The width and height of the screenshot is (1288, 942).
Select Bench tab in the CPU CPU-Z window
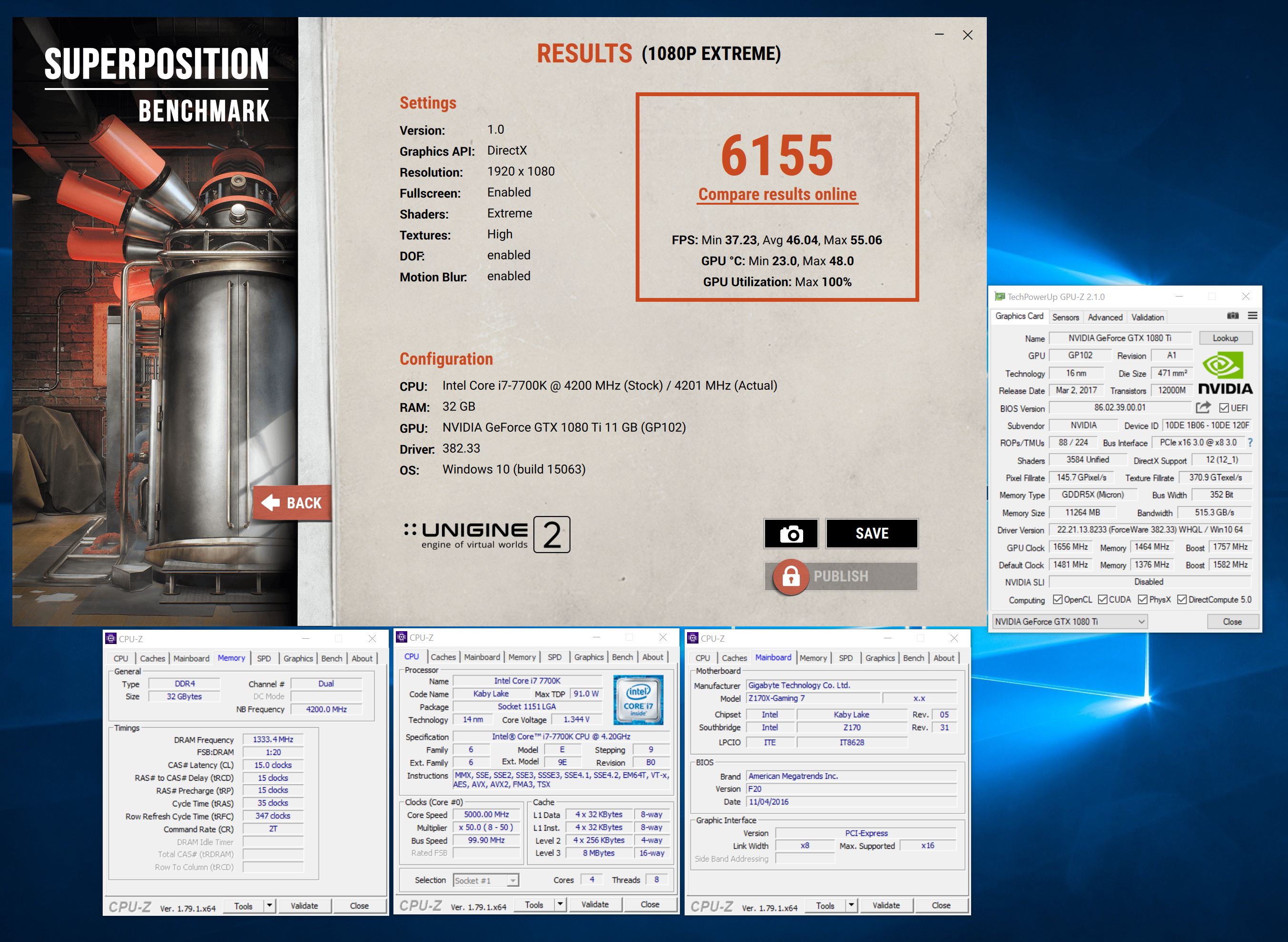[x=622, y=657]
